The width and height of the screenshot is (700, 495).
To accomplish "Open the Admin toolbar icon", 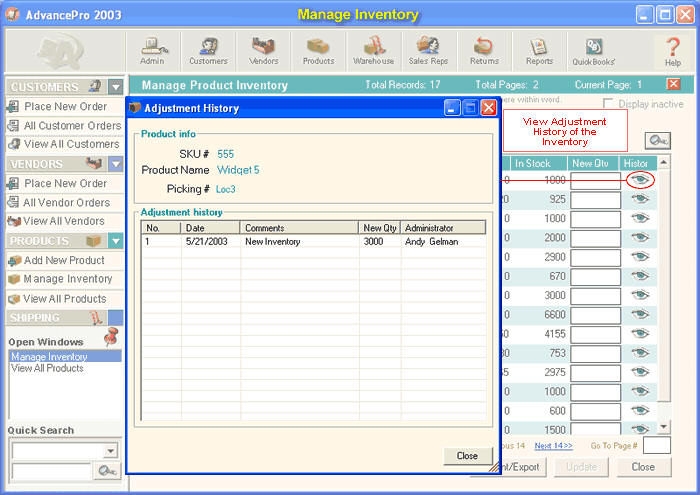I will tap(153, 51).
